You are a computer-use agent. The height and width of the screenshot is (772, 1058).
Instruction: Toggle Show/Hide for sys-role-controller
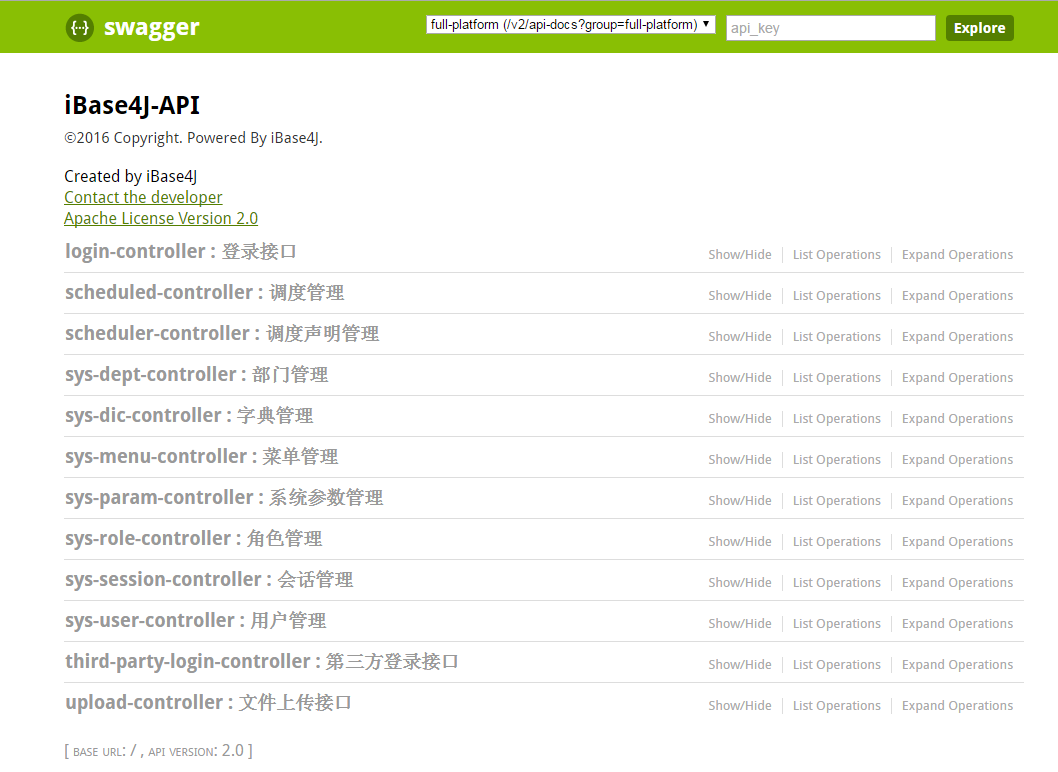click(x=740, y=542)
